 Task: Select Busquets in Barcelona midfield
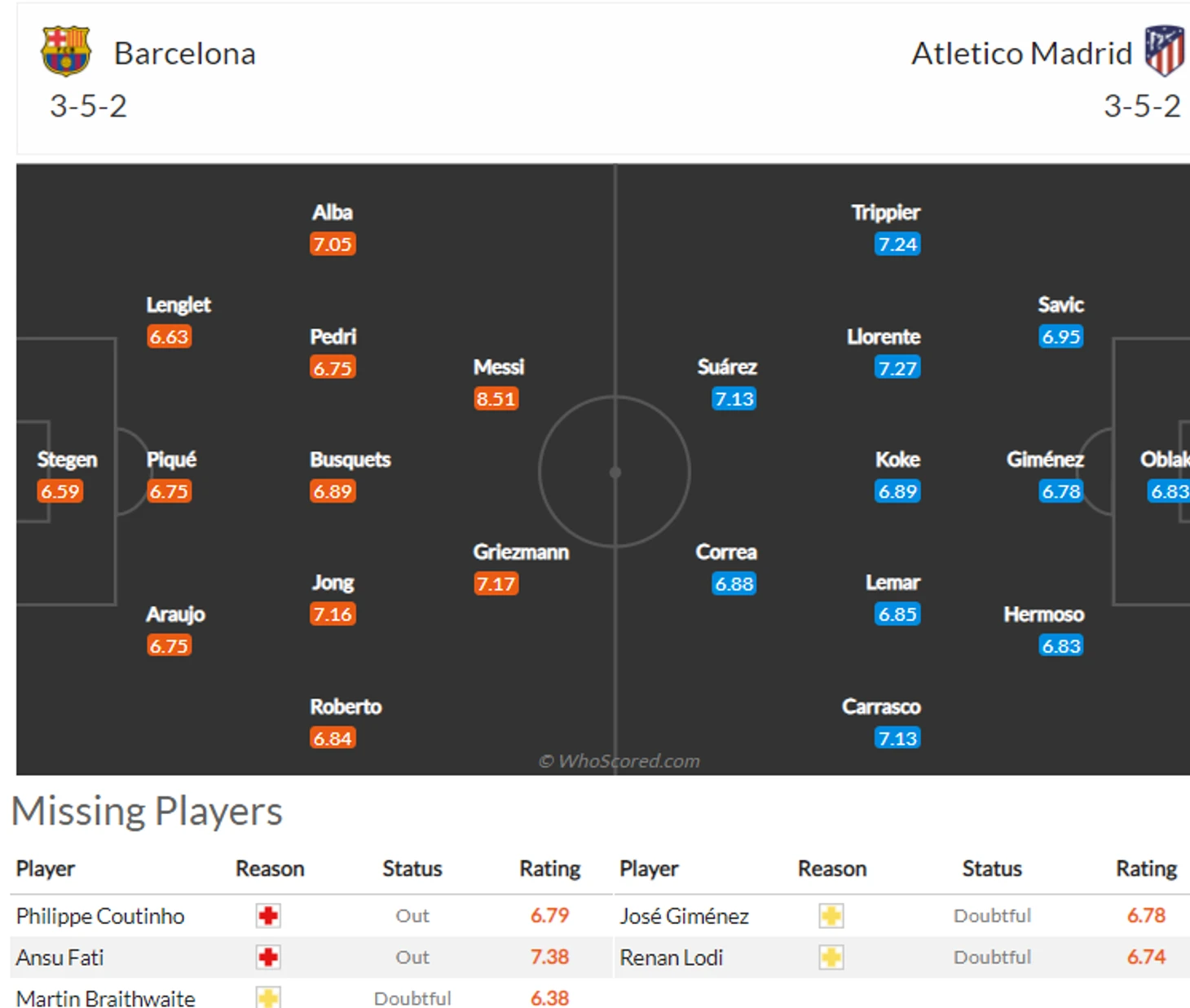tap(350, 460)
